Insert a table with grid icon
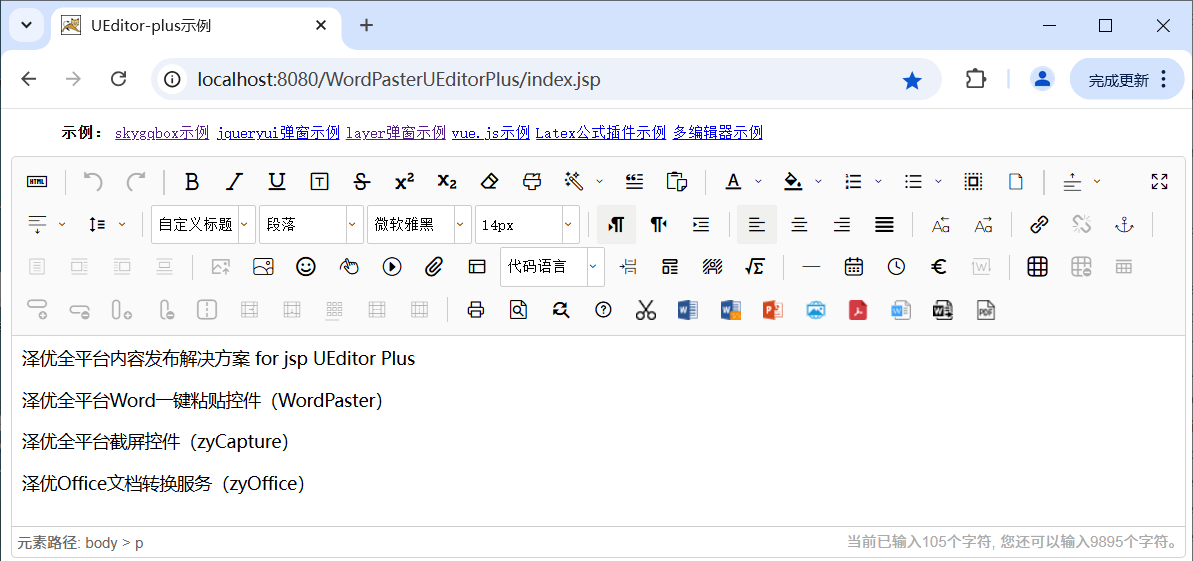 click(x=1038, y=266)
